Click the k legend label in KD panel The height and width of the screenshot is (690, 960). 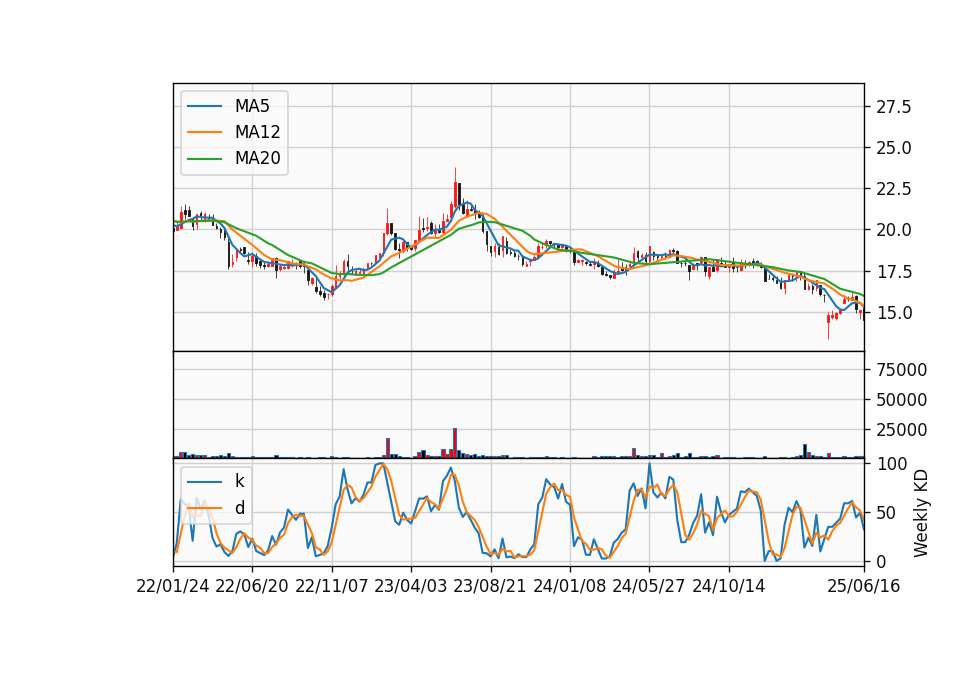click(239, 481)
